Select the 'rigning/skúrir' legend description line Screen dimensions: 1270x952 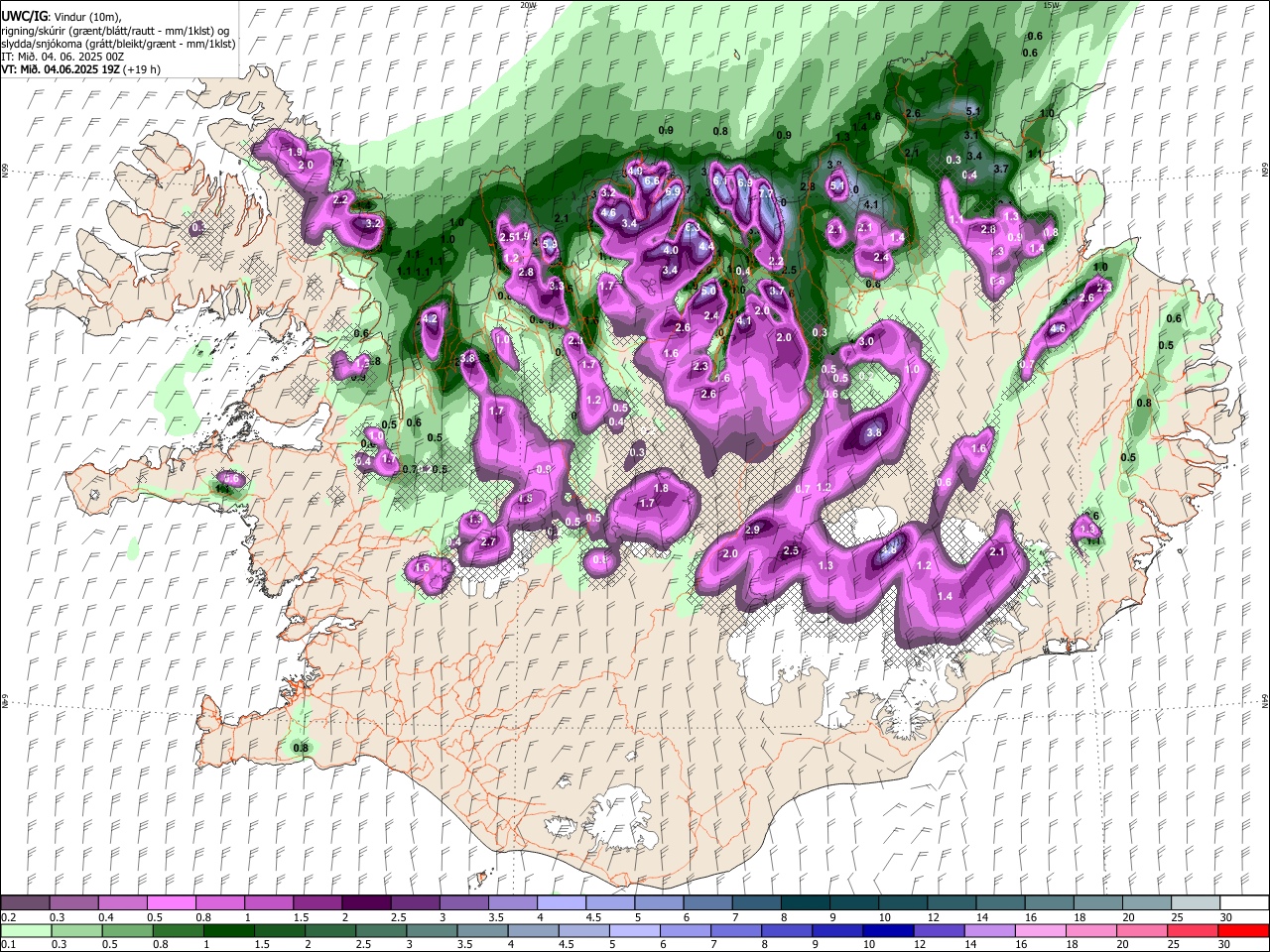117,30
